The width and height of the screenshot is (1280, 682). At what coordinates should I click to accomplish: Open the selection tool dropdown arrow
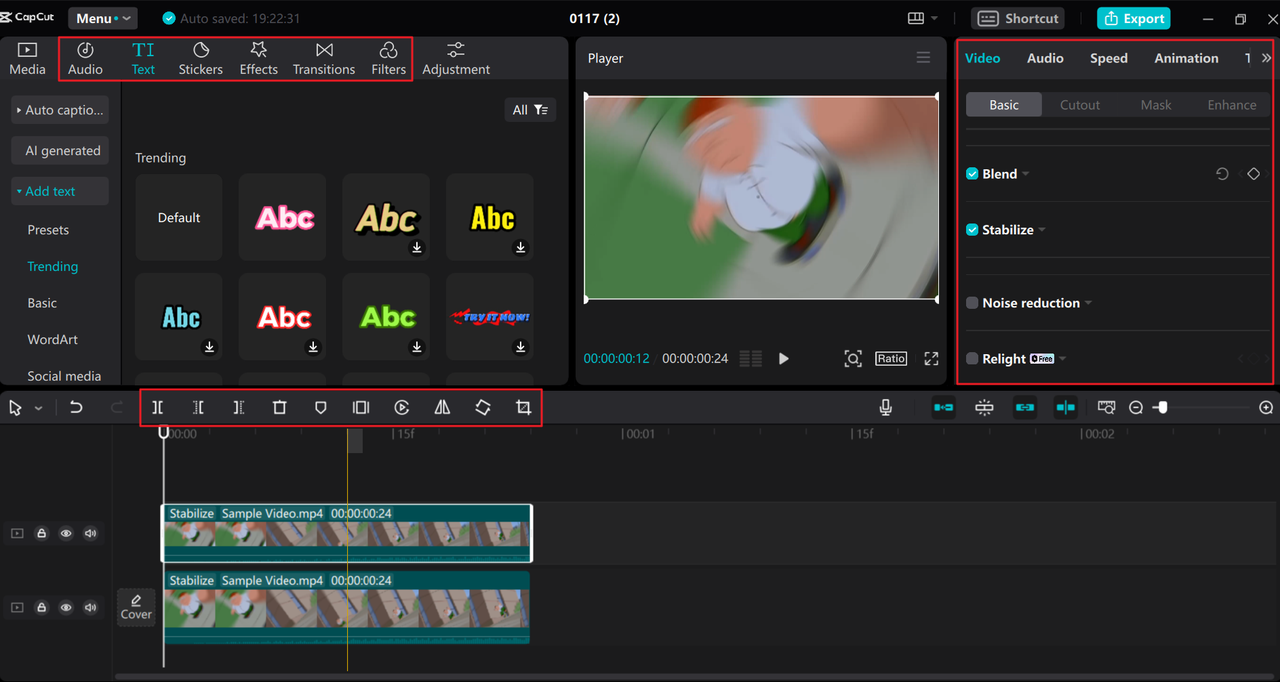(x=39, y=408)
